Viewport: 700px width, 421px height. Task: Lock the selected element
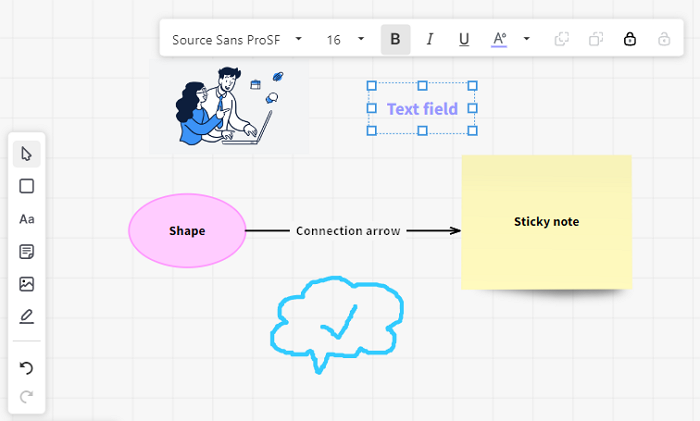point(630,39)
